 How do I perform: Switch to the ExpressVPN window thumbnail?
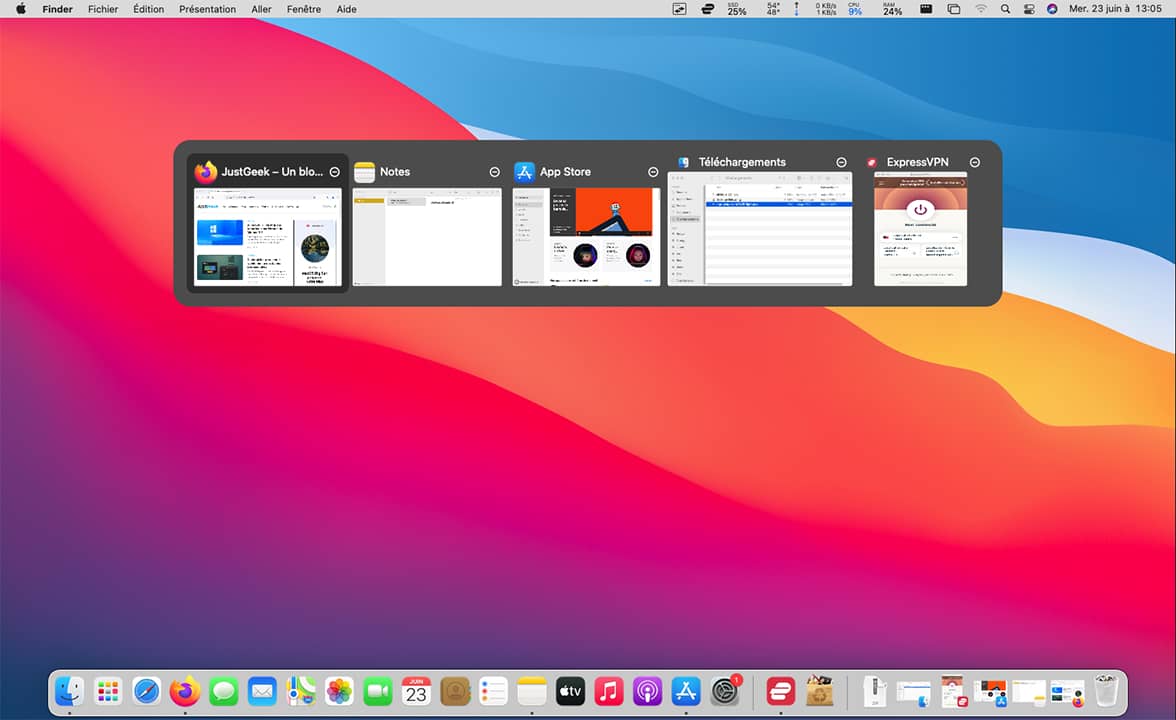920,230
